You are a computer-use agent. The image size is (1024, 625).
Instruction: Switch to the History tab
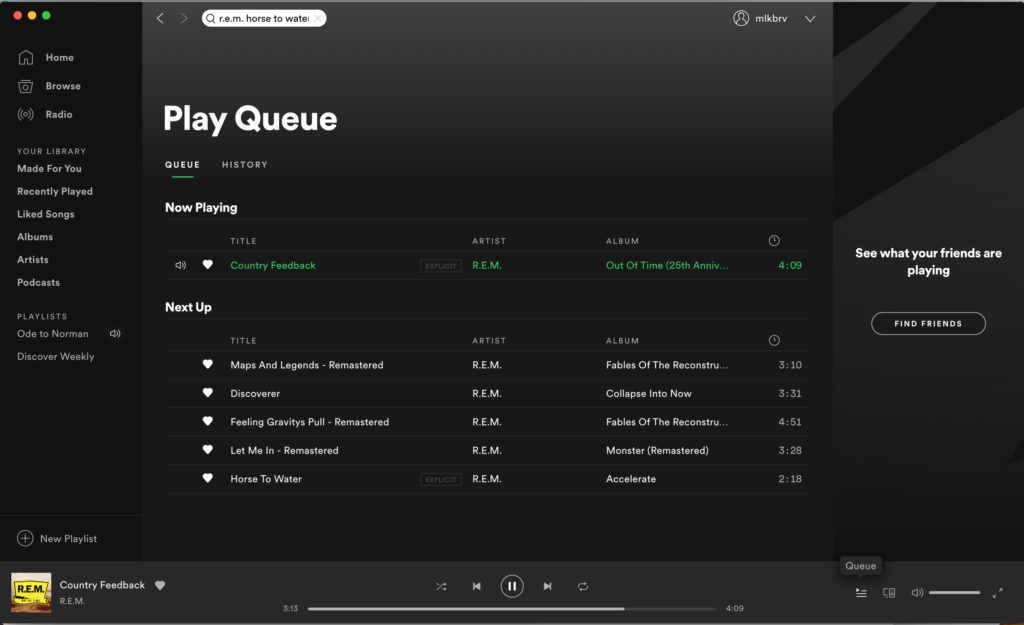click(x=245, y=165)
